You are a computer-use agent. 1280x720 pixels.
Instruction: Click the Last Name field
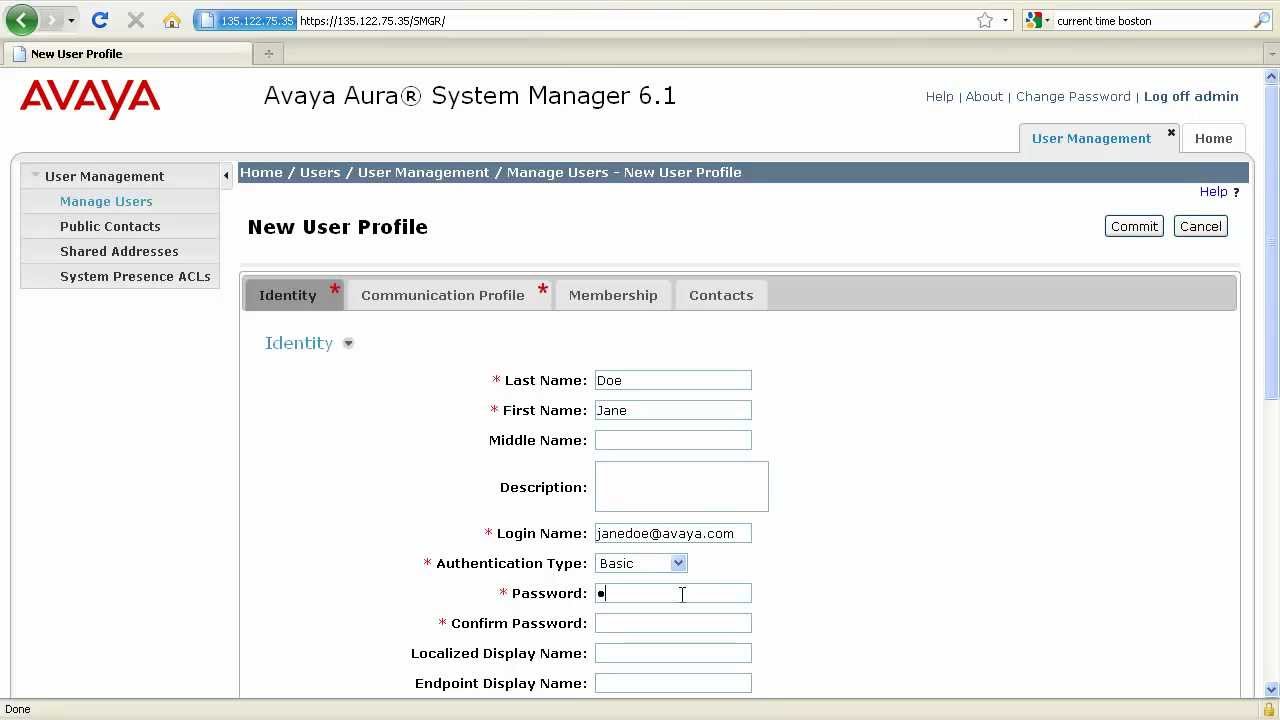pyautogui.click(x=673, y=380)
